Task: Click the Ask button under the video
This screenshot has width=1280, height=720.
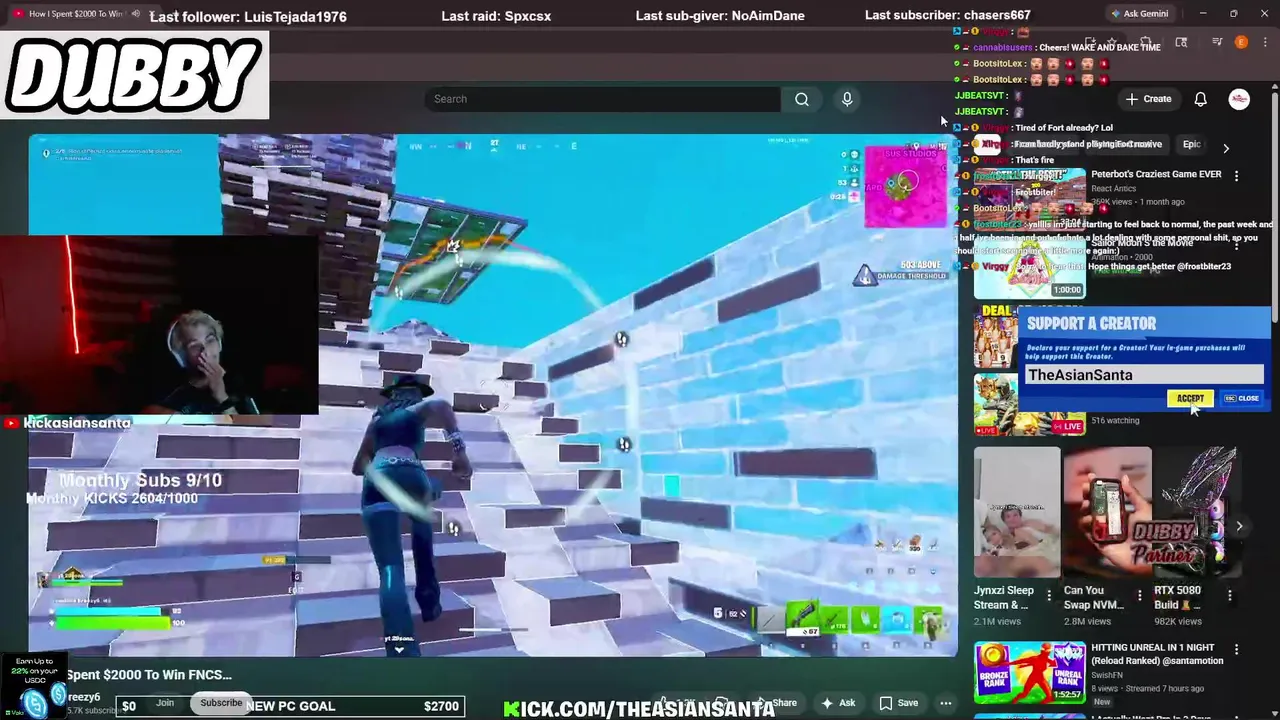Action: (x=838, y=703)
